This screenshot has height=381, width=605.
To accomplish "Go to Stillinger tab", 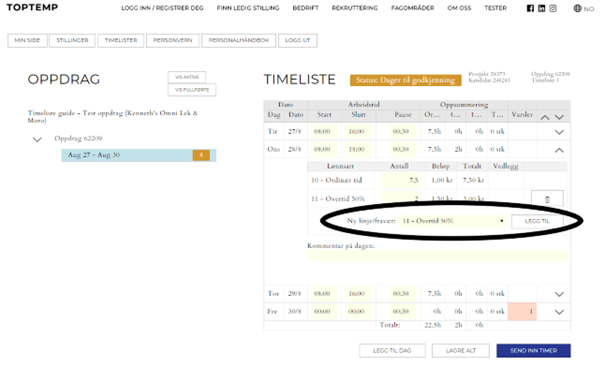I will (x=72, y=41).
